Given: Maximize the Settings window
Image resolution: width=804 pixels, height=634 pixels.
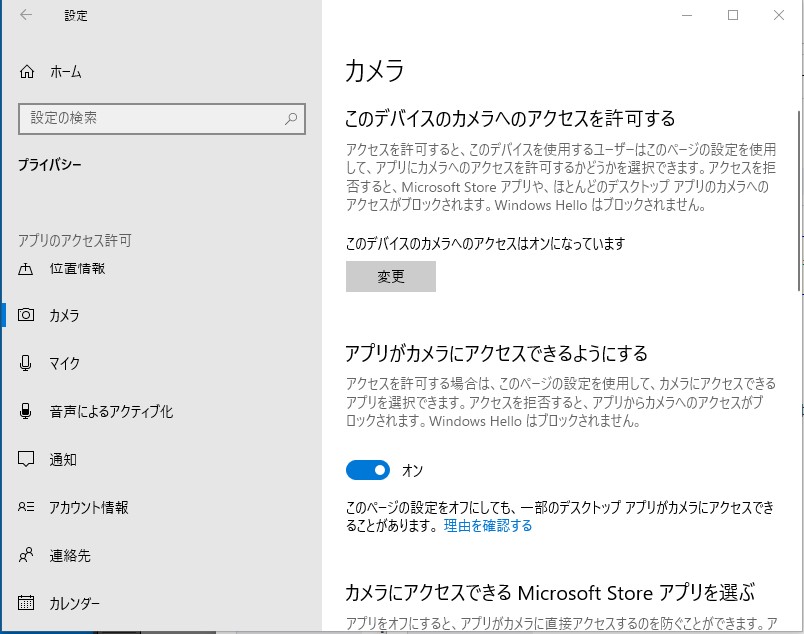Looking at the screenshot, I should (733, 15).
